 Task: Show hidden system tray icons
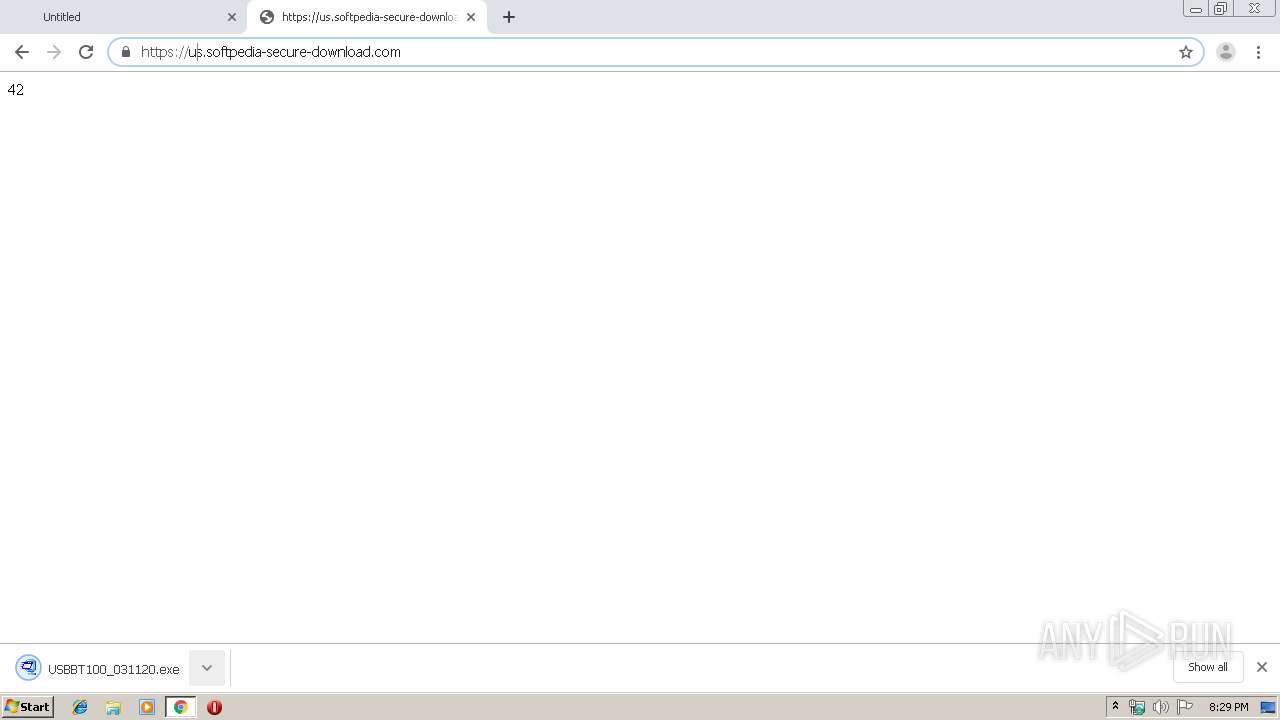[1116, 707]
